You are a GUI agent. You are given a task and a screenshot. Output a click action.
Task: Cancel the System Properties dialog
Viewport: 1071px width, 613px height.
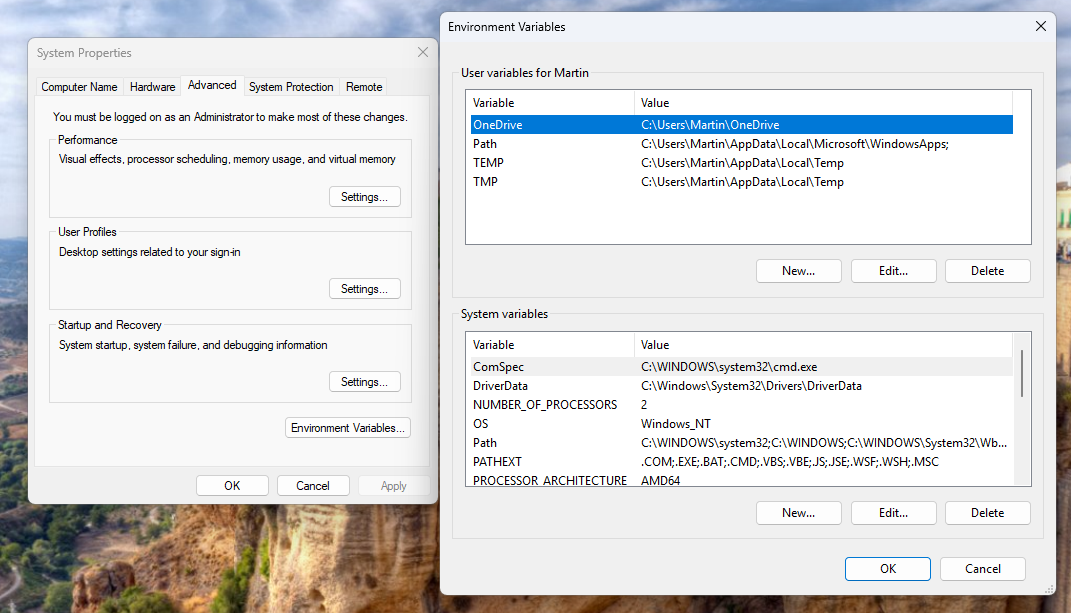[313, 486]
